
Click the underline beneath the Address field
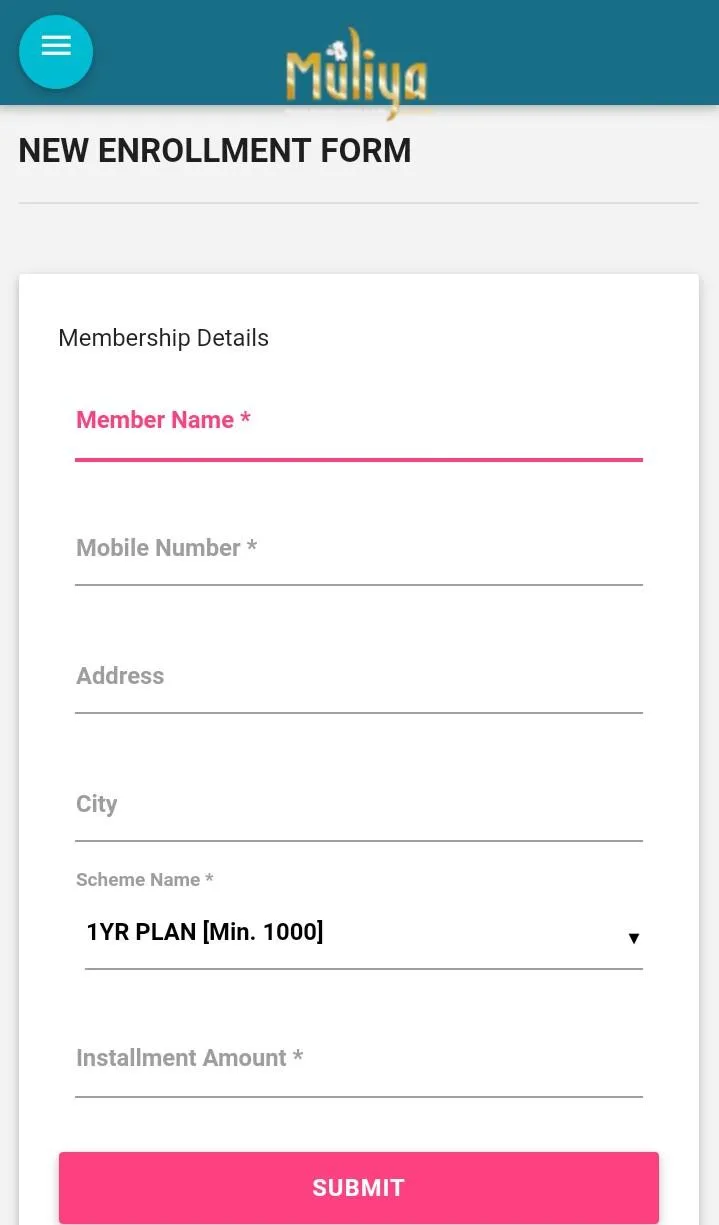click(358, 713)
